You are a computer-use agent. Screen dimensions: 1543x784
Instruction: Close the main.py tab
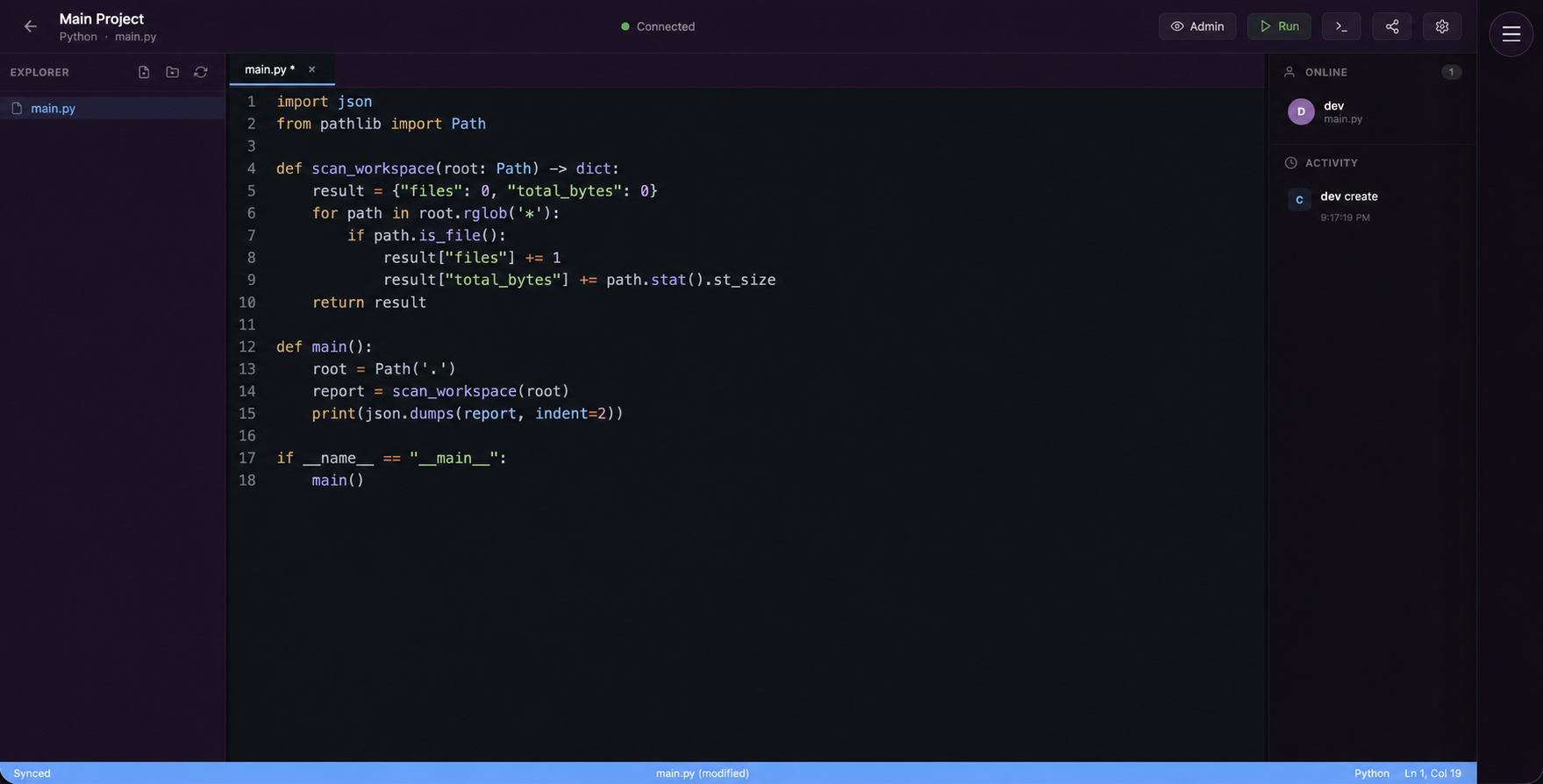point(311,69)
